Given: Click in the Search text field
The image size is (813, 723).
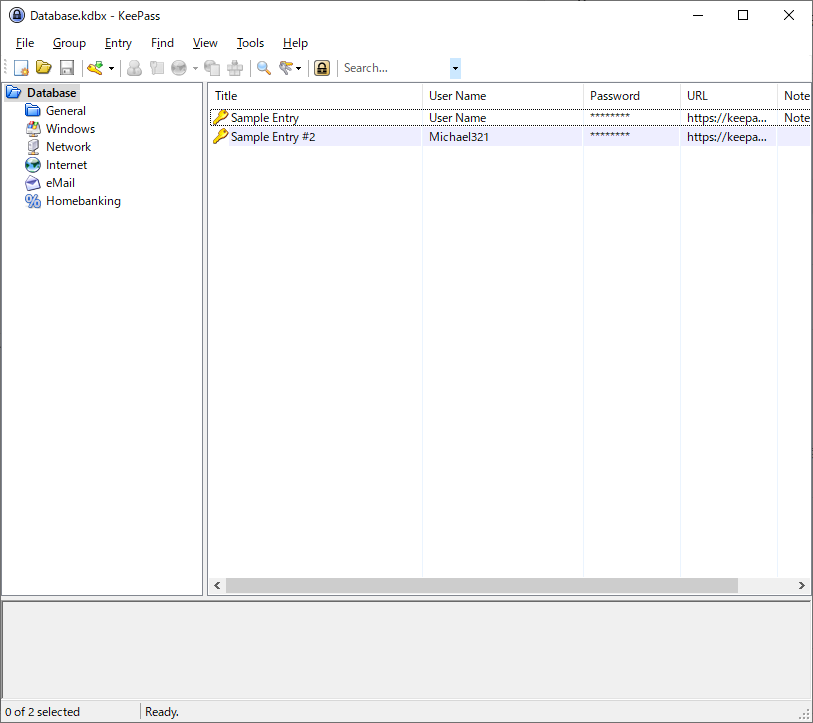Looking at the screenshot, I should point(394,68).
